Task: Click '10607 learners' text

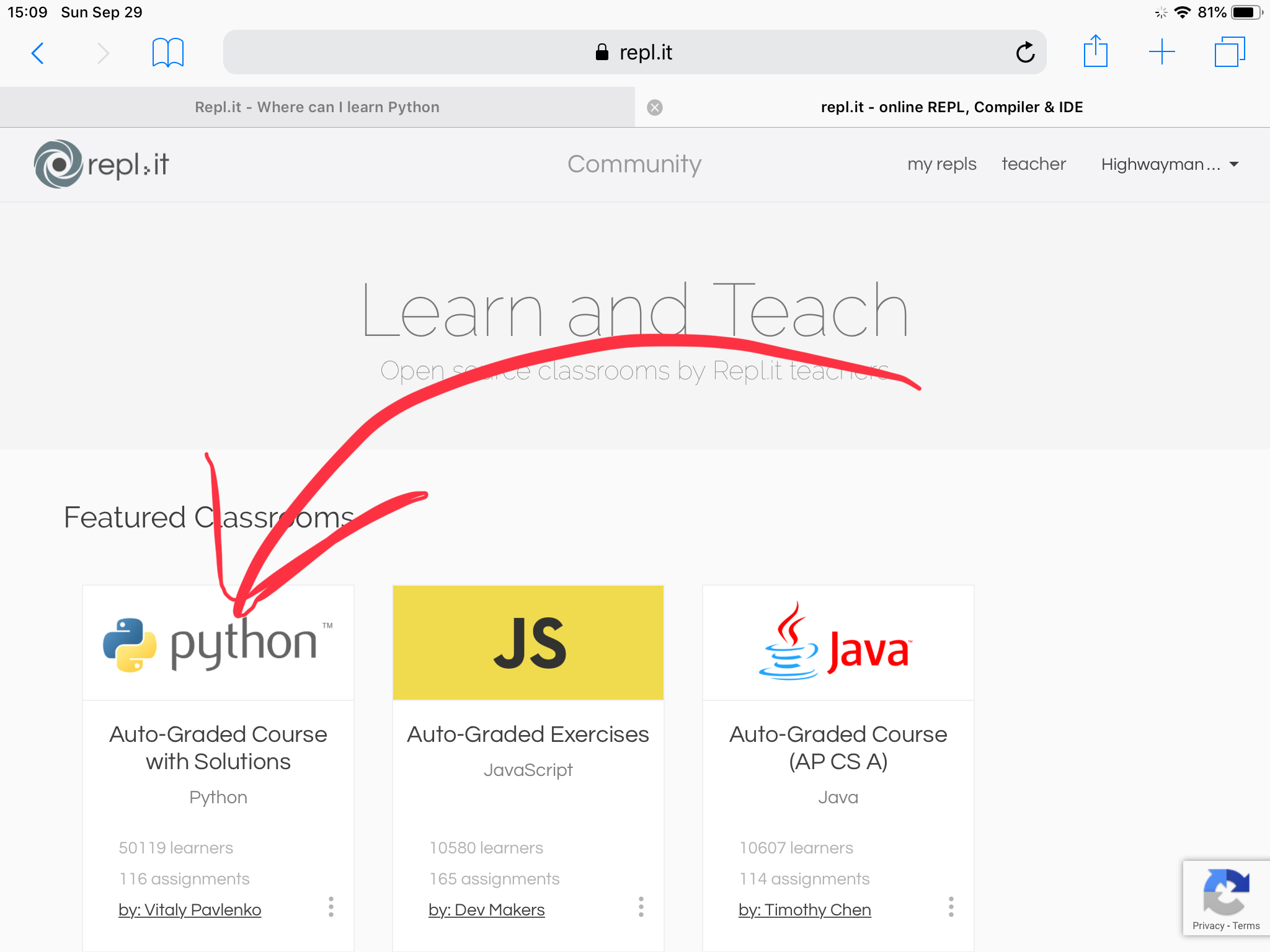Action: 796,848
